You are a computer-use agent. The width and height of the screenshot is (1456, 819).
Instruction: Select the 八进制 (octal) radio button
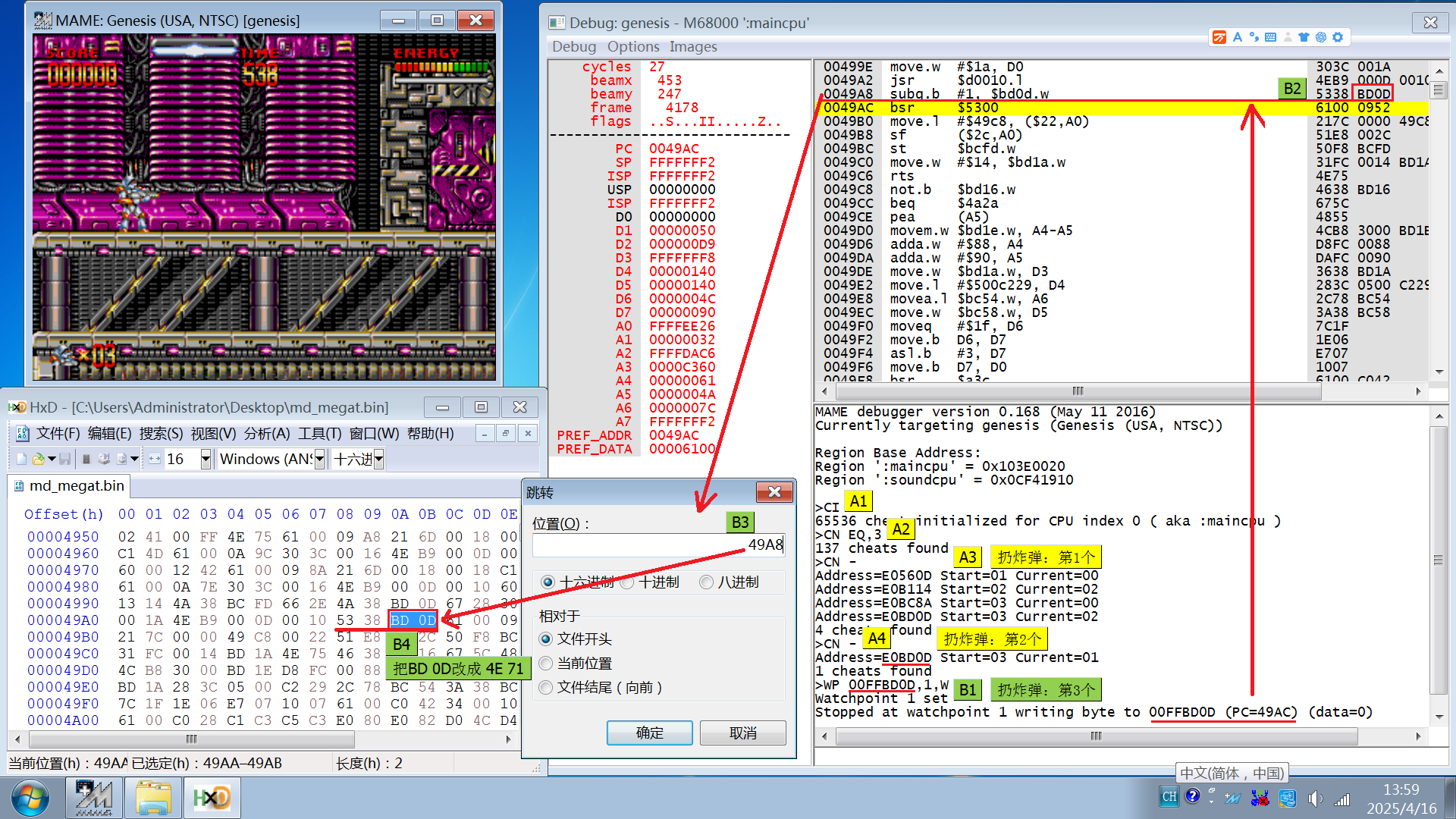[x=707, y=582]
